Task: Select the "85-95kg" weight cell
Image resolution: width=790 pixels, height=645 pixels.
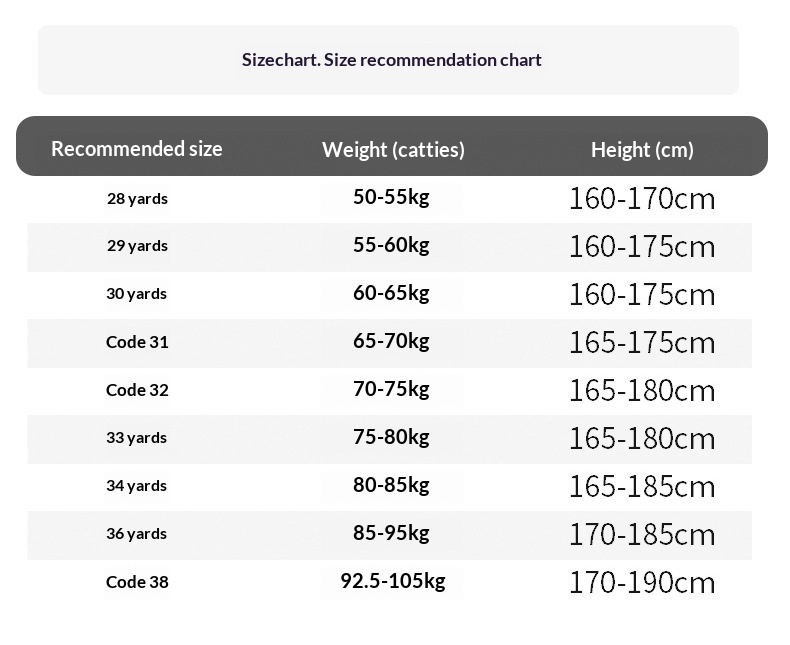Action: click(391, 533)
